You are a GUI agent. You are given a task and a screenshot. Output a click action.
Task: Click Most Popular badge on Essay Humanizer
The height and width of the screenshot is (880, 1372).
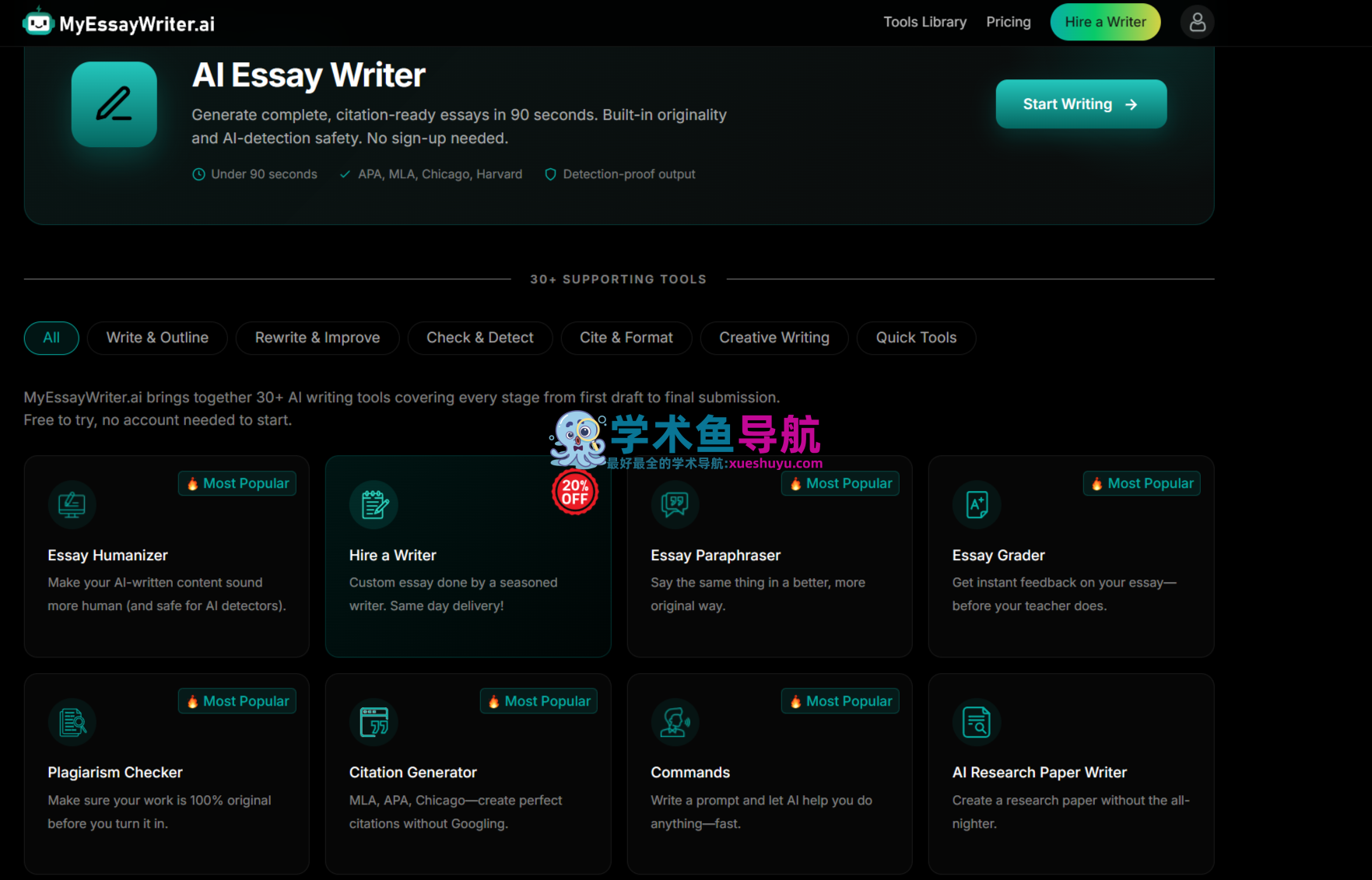tap(237, 483)
